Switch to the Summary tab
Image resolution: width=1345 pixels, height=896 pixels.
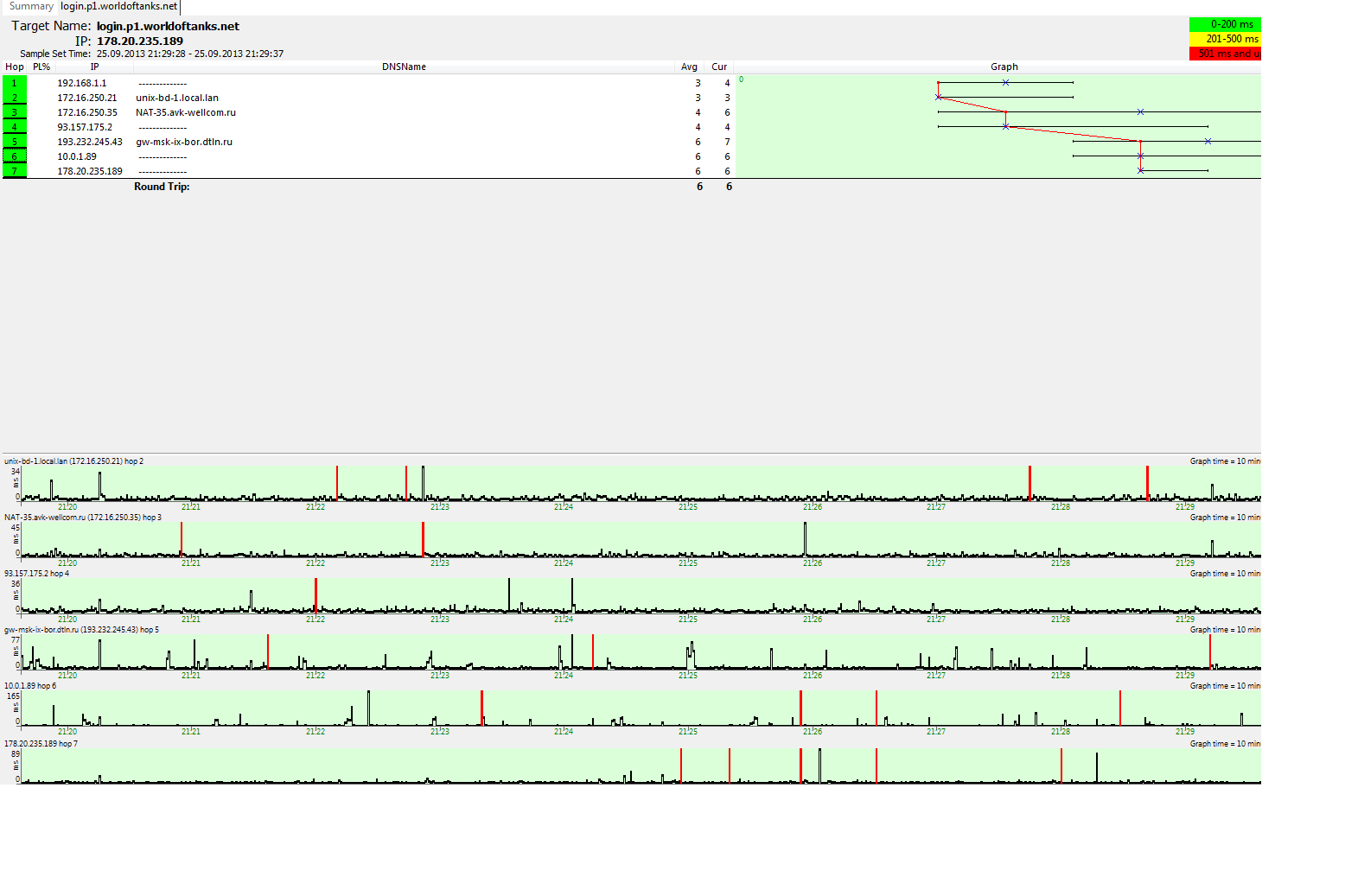click(x=31, y=6)
